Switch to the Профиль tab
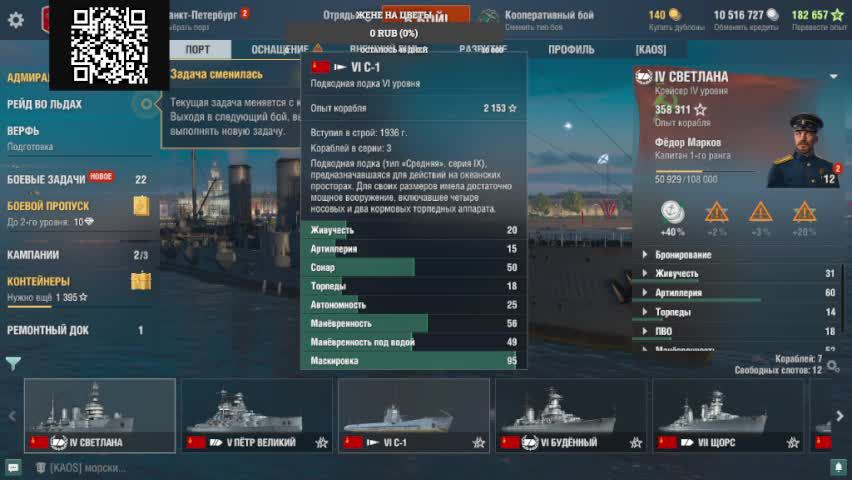 [x=571, y=49]
